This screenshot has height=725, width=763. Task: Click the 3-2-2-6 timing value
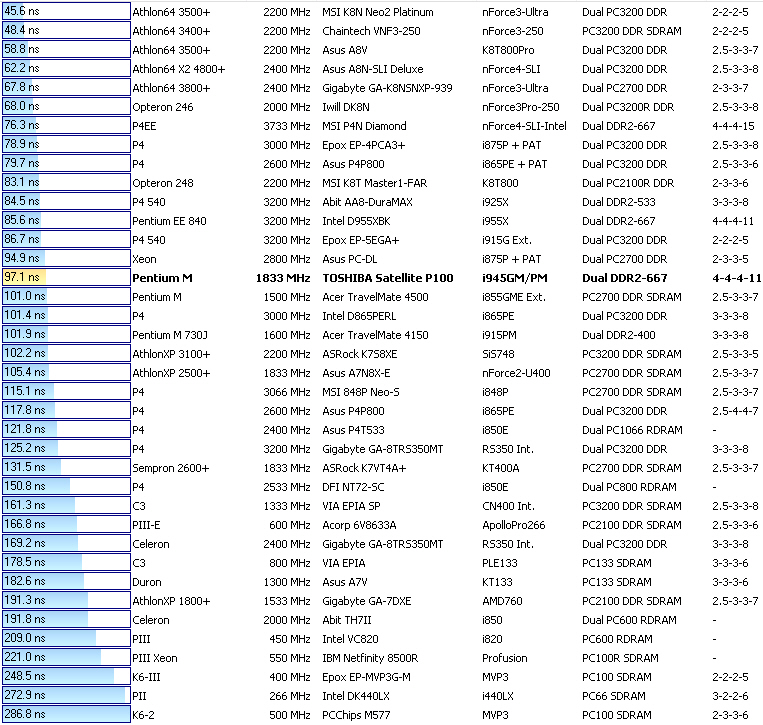click(x=730, y=696)
